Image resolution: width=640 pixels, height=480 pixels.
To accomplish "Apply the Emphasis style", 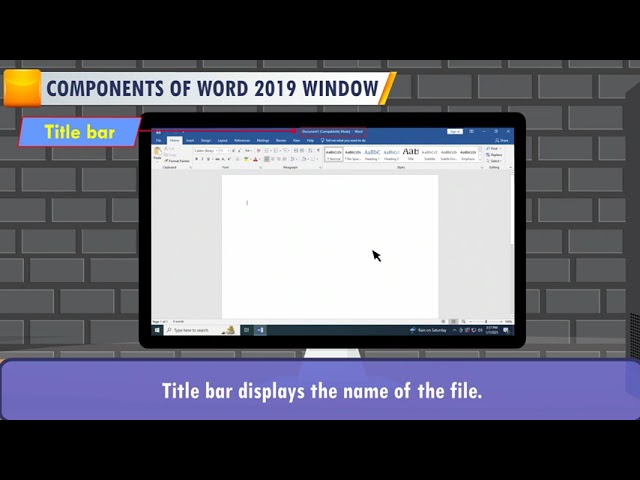I will (x=468, y=154).
